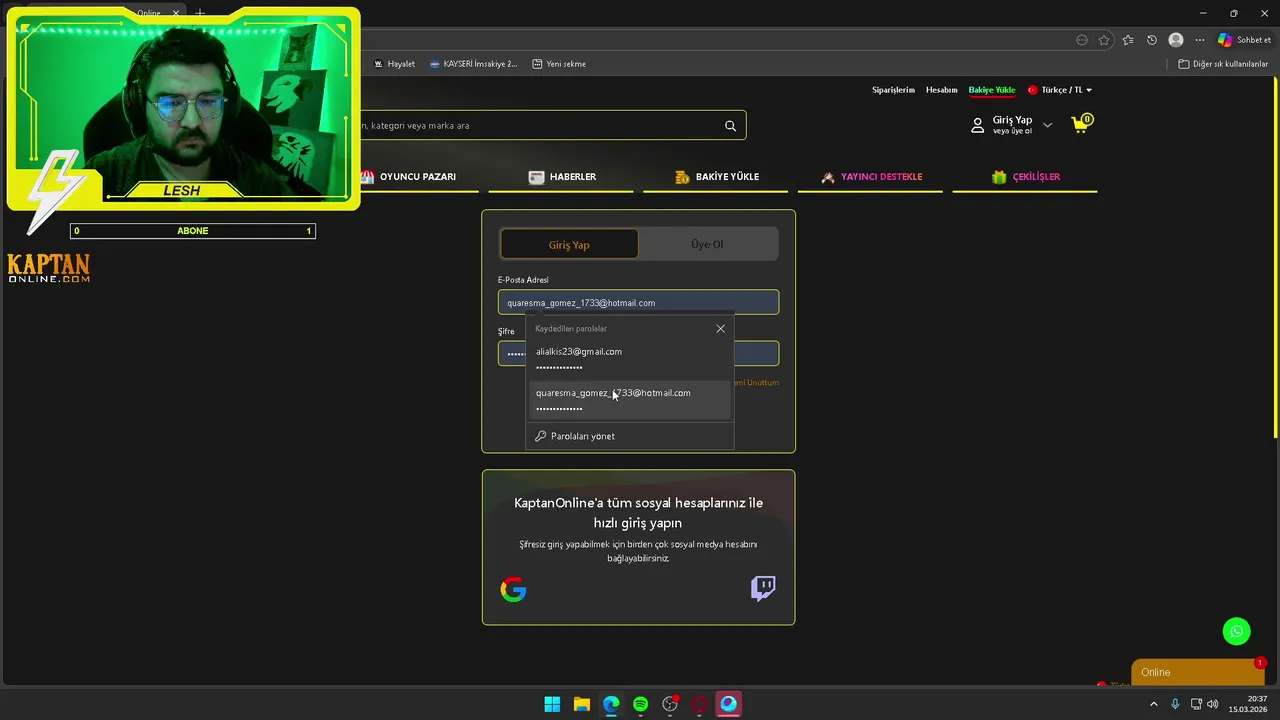Open the OYUNCU PAZARI menu
1280x720 pixels.
[x=408, y=177]
